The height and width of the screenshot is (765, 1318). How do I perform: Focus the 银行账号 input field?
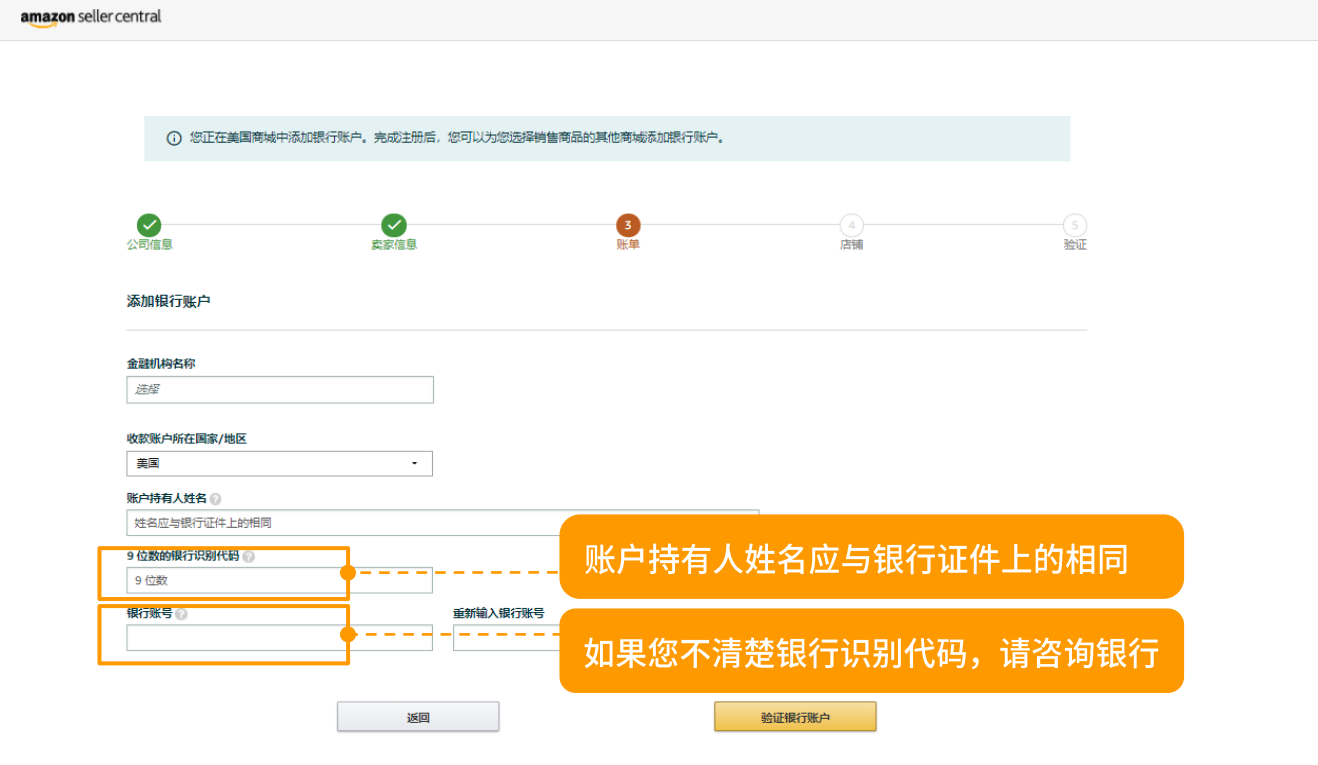[280, 638]
